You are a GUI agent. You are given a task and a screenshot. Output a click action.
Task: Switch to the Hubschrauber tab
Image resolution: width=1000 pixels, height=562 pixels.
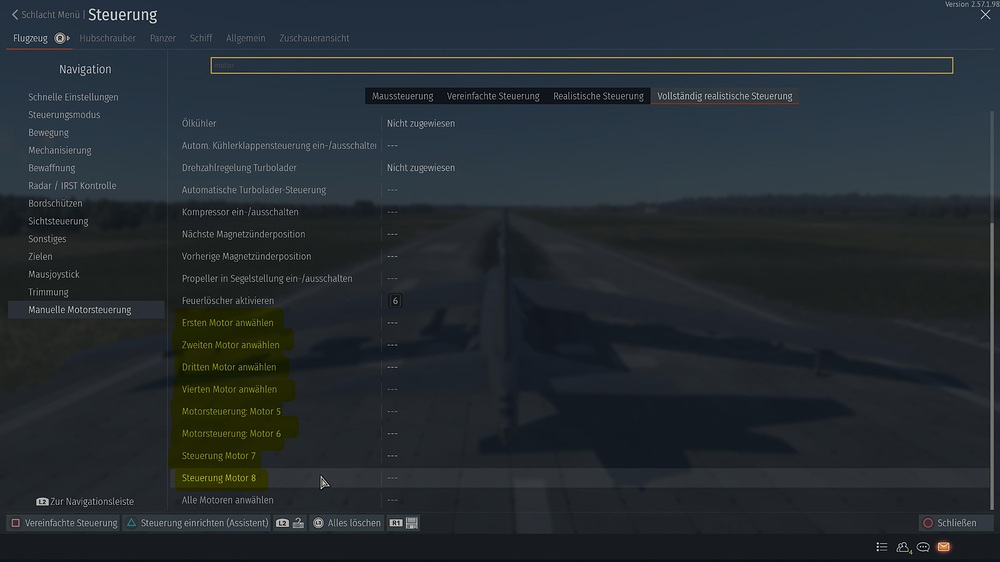(x=107, y=38)
